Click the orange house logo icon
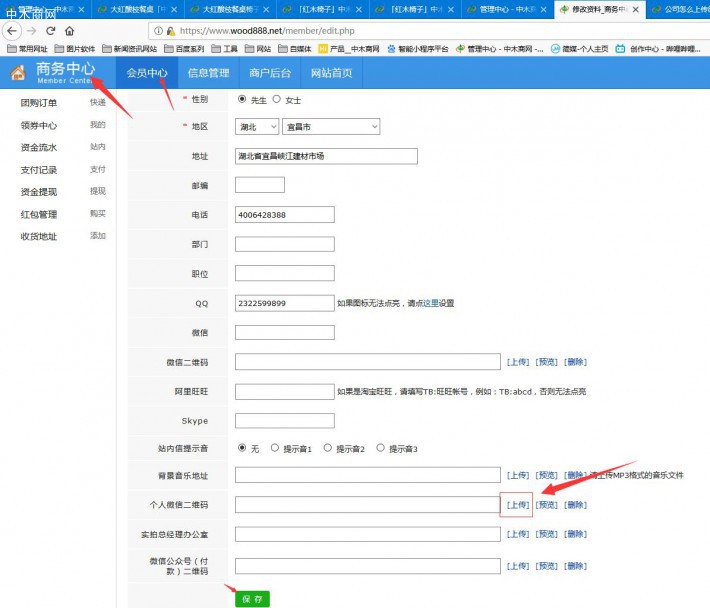 tap(18, 72)
